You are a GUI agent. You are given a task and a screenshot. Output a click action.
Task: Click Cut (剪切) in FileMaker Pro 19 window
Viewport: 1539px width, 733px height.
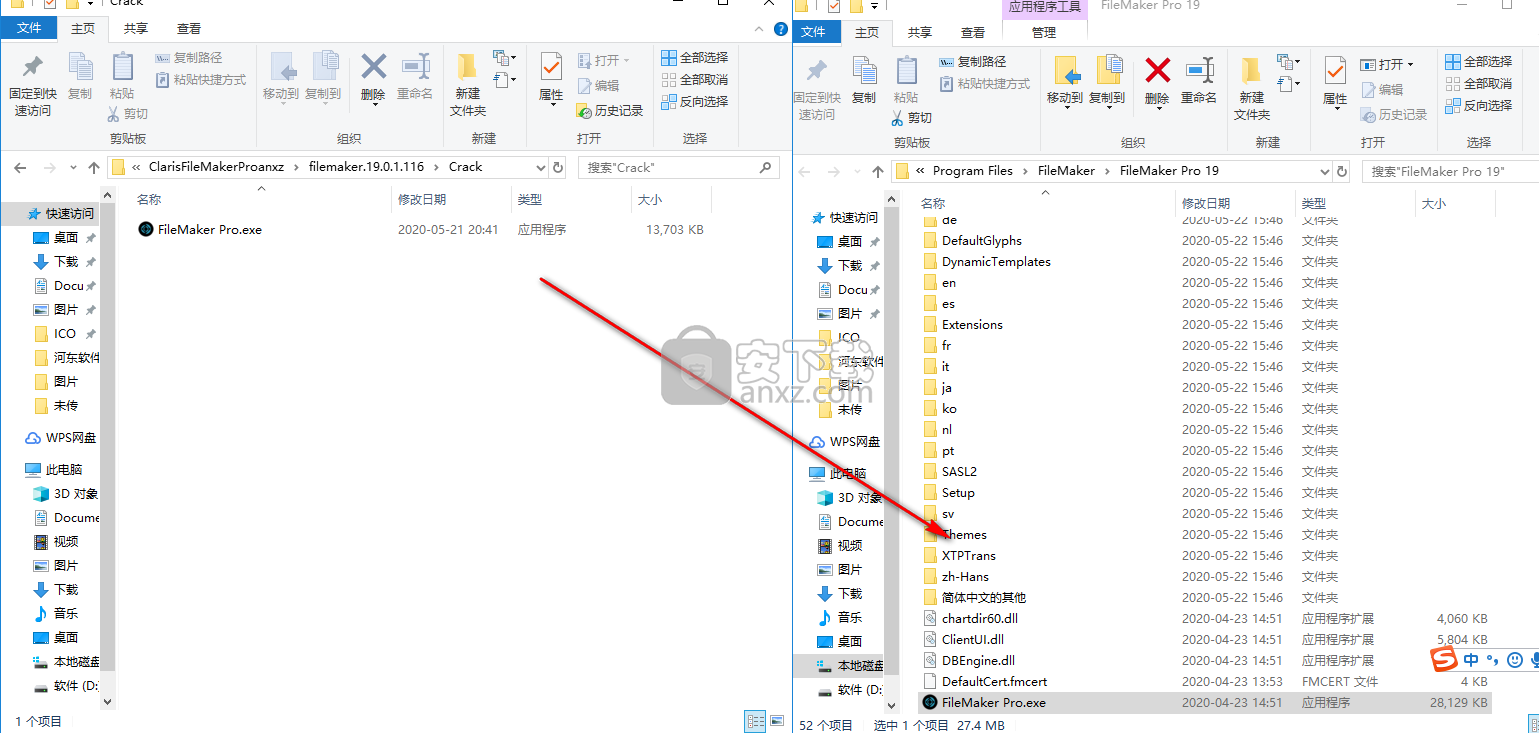912,118
